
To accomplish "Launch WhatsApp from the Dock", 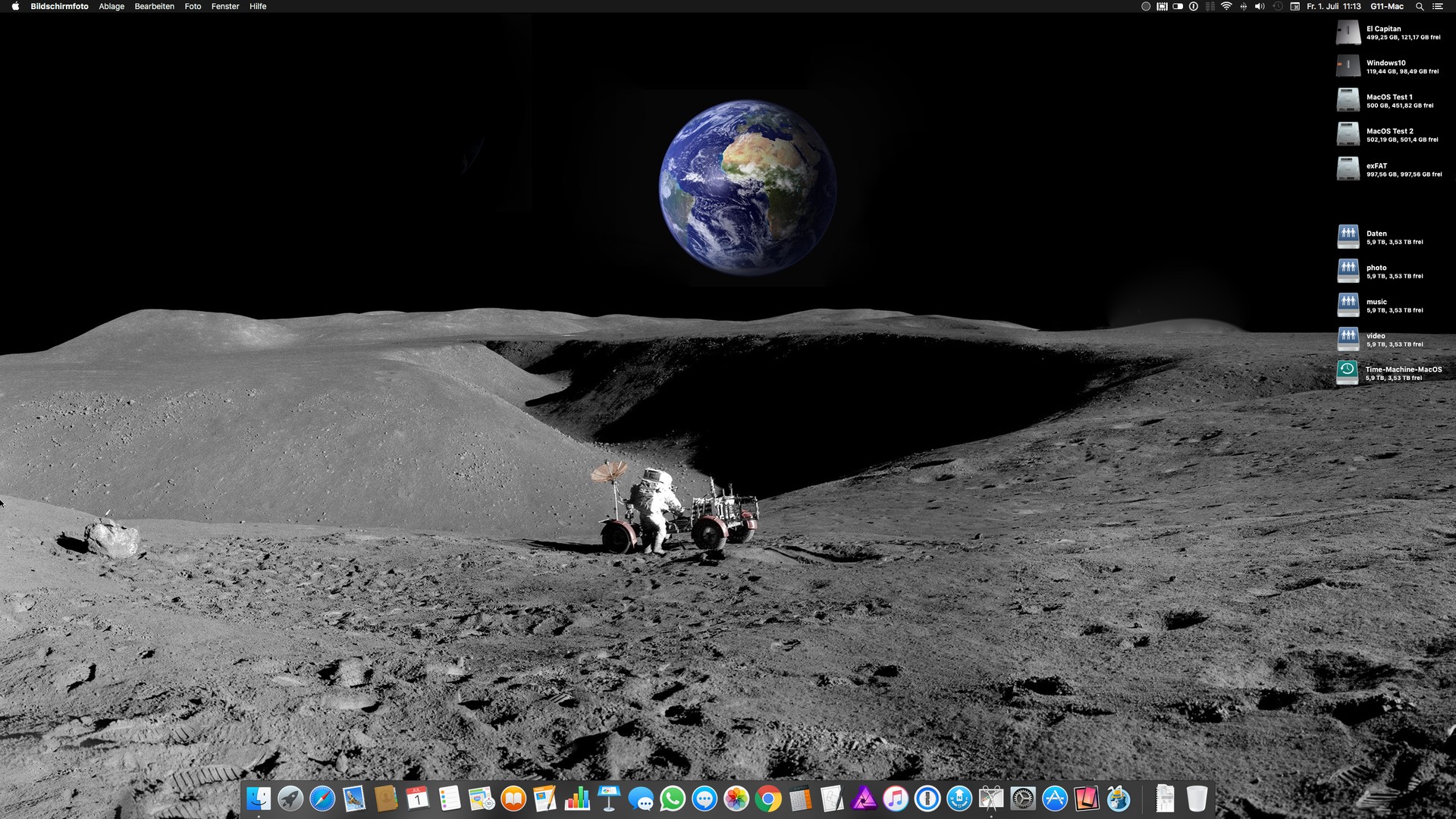I will pos(673,799).
